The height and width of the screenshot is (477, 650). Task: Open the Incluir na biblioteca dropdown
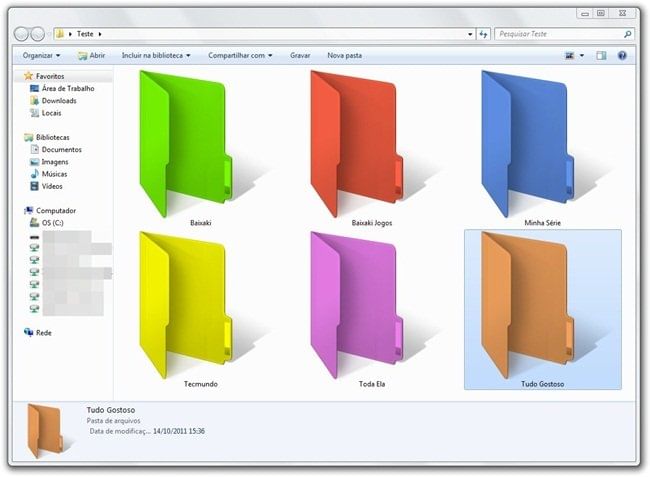point(157,56)
